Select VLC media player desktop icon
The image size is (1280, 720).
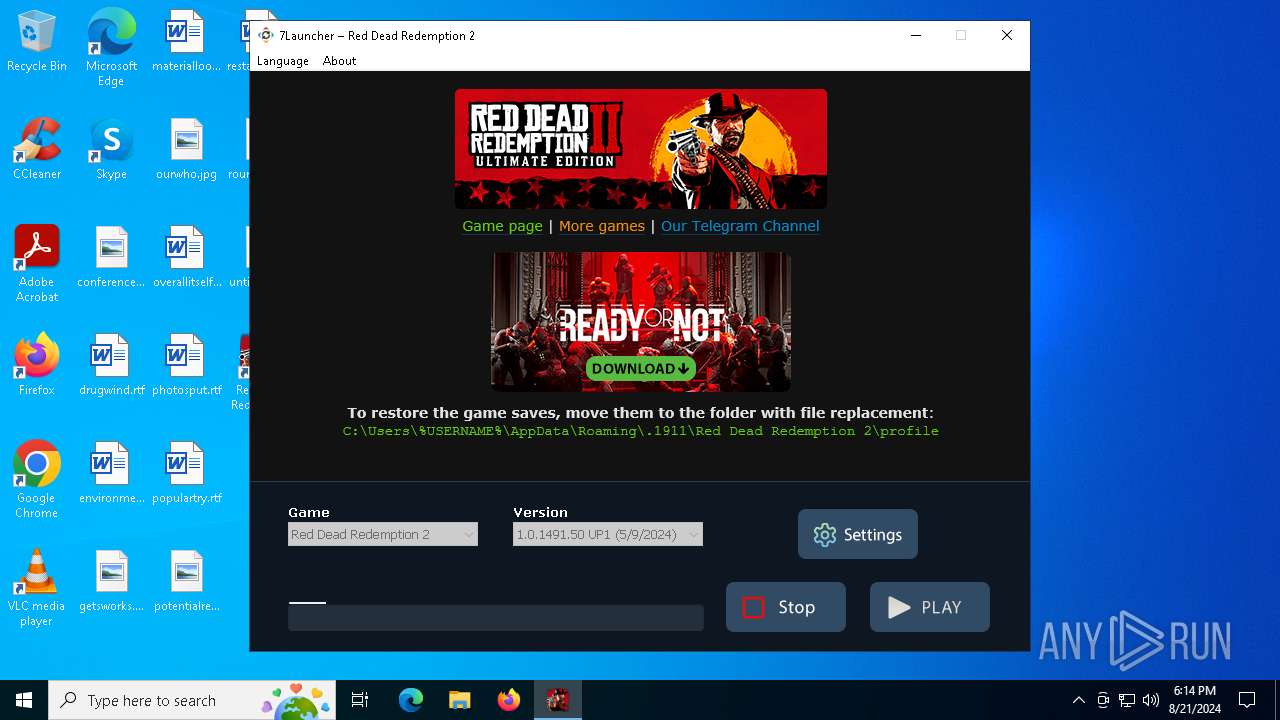click(x=37, y=588)
